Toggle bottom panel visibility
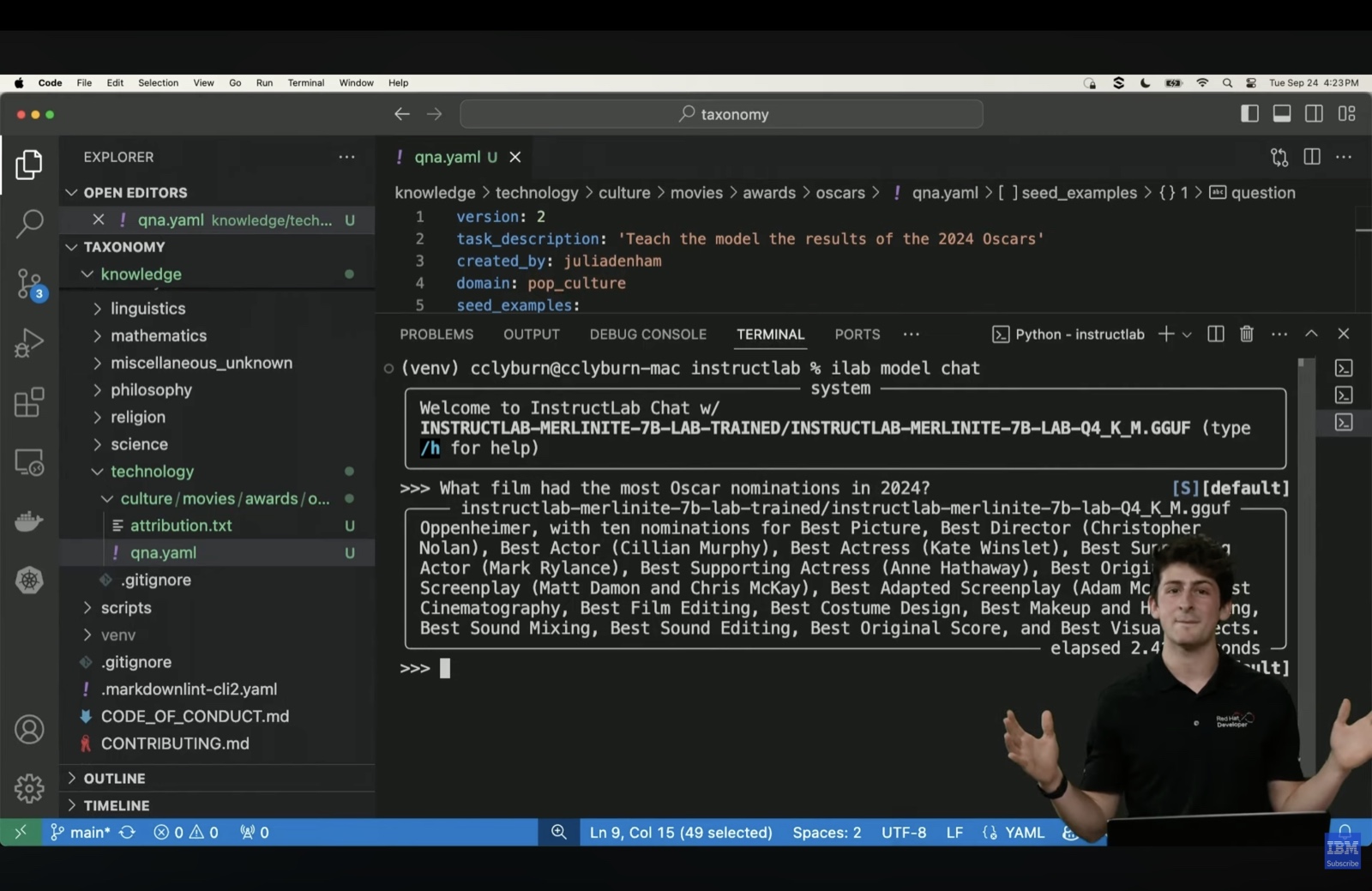Screen dimensions: 1372x891 (1282, 114)
